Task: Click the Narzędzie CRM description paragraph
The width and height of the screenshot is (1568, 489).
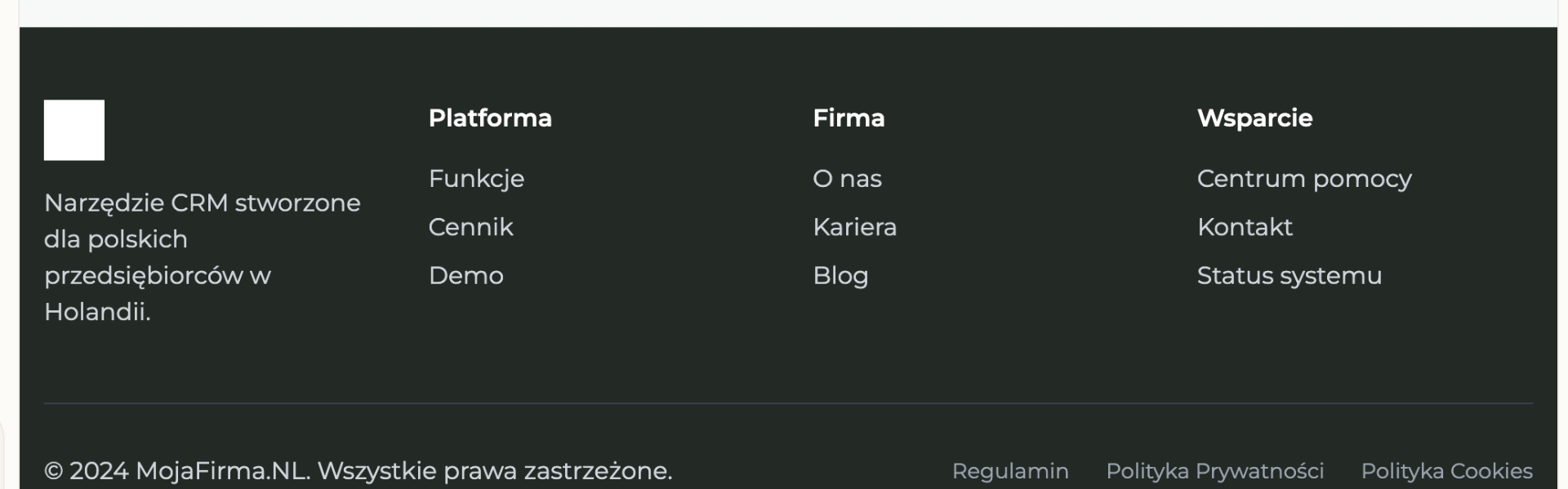Action: [202, 257]
